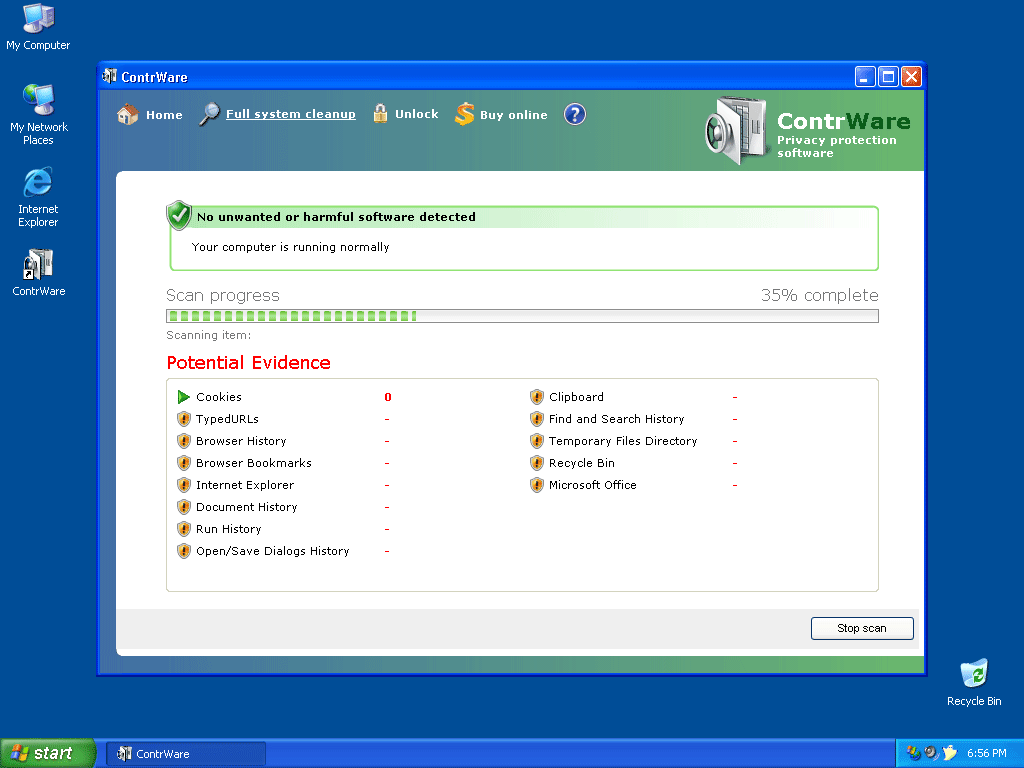This screenshot has height=768, width=1024.
Task: Select the Browser History item
Action: [240, 441]
